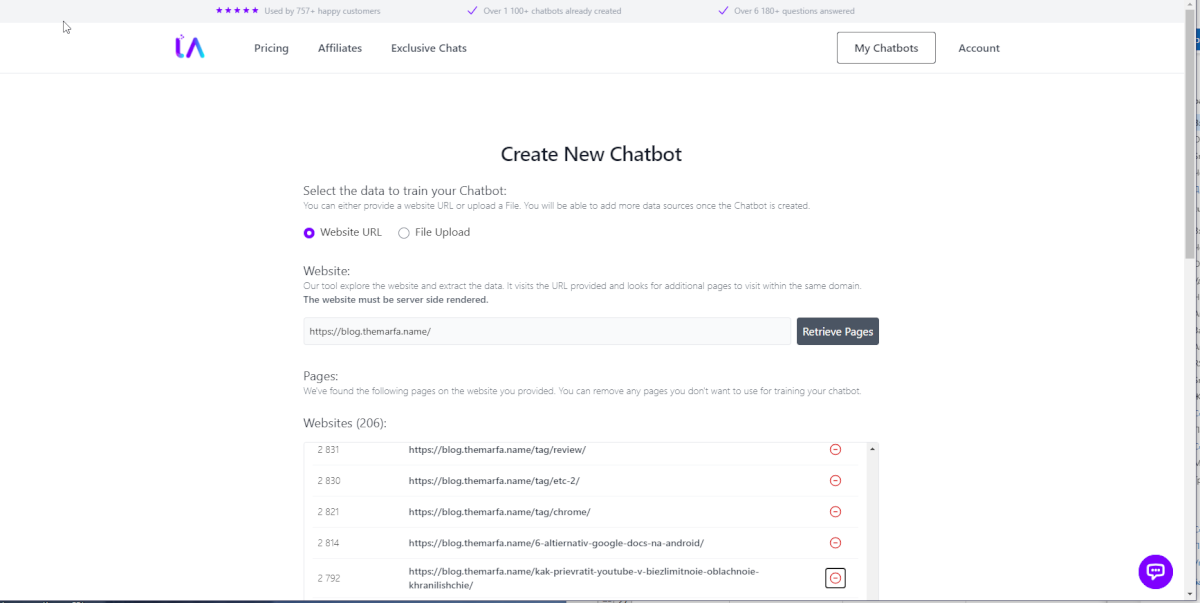This screenshot has height=603, width=1200.
Task: Remove the 6-altiernativ-google-docs page entry
Action: pos(835,543)
